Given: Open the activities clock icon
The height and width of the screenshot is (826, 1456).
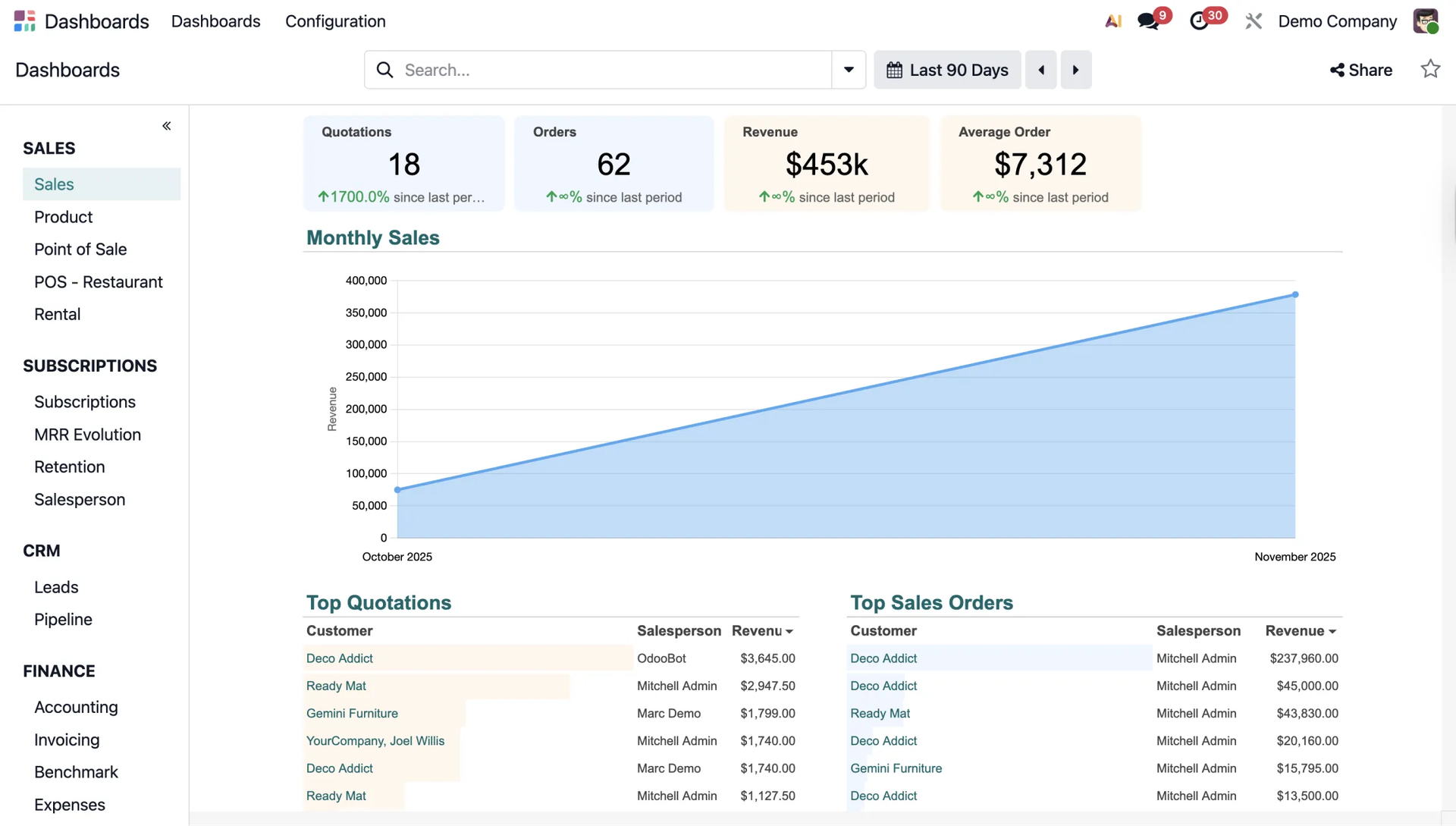Looking at the screenshot, I should point(1199,21).
